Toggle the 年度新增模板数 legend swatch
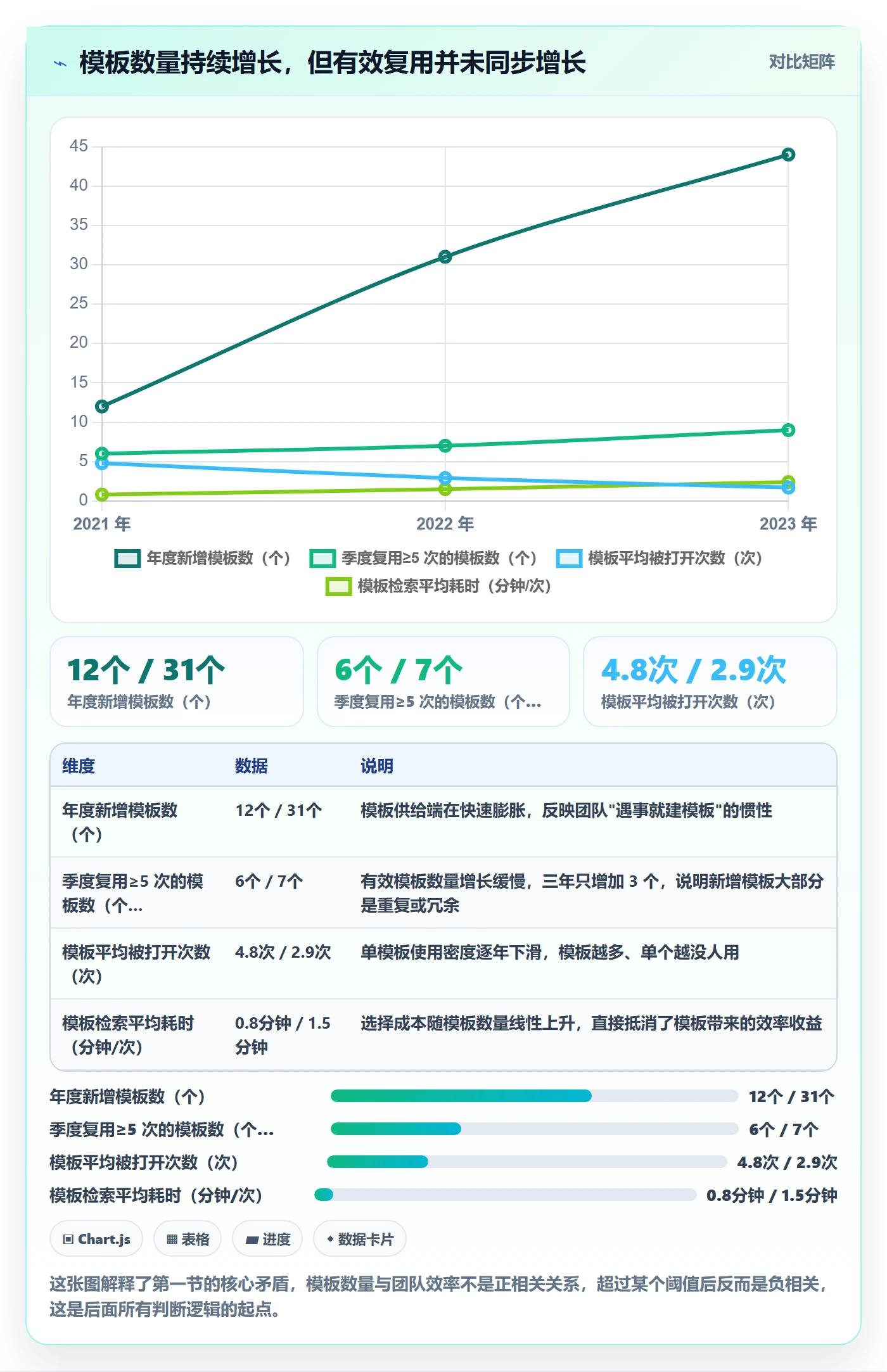The height and width of the screenshot is (1372, 887). click(127, 559)
